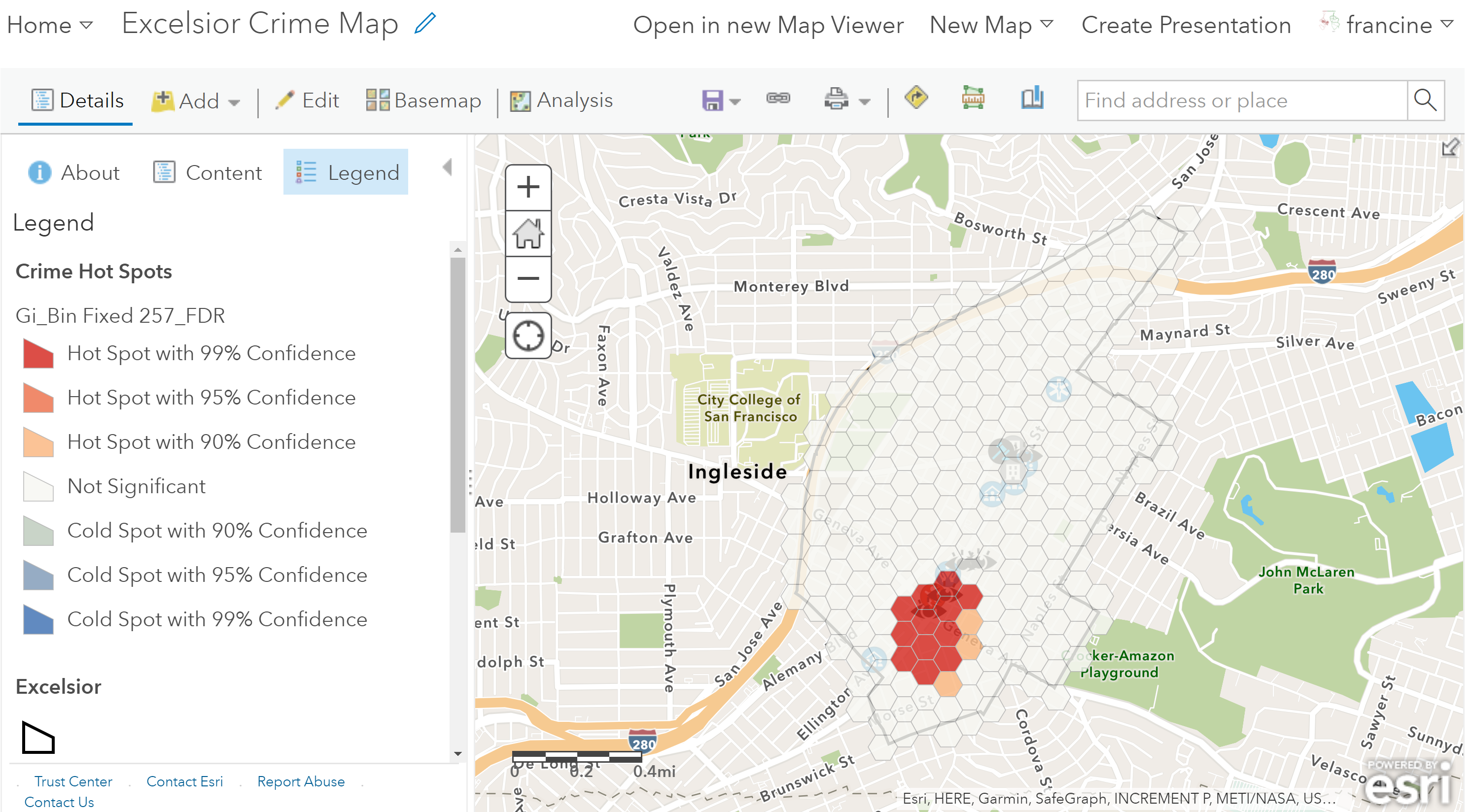Screen dimensions: 1472x812
Task: Click the Share link icon
Action: [x=778, y=98]
